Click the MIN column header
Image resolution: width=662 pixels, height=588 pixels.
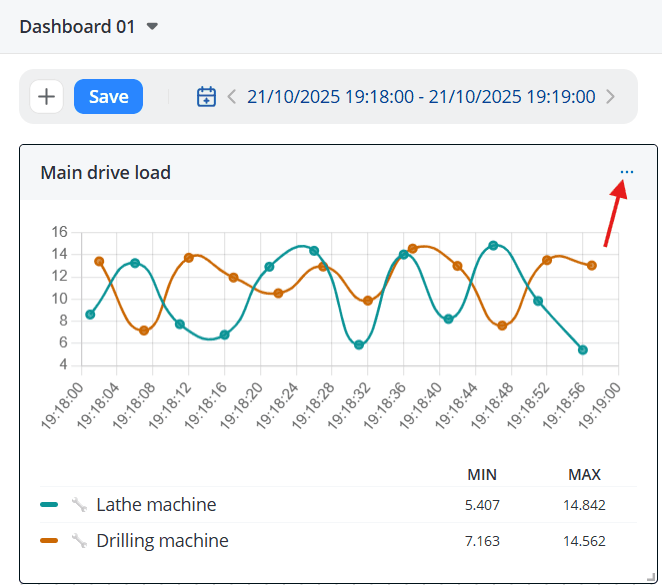[482, 475]
